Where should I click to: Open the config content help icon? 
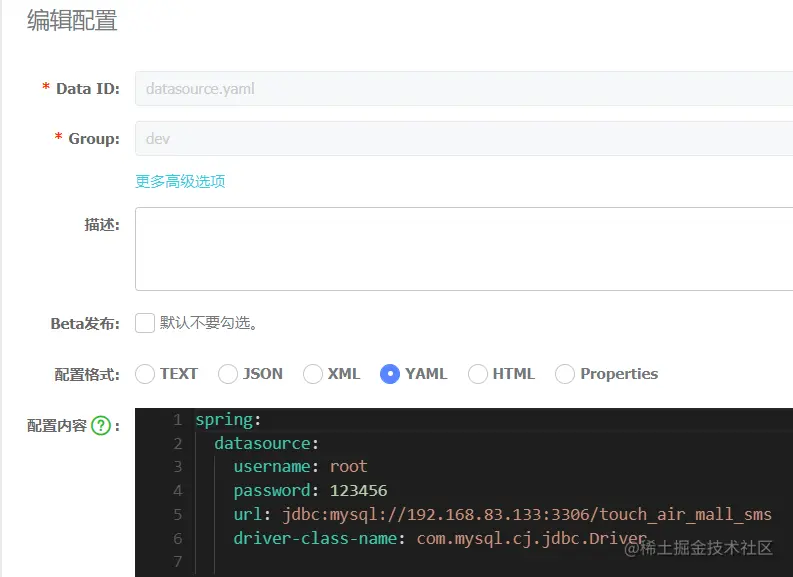(101, 425)
